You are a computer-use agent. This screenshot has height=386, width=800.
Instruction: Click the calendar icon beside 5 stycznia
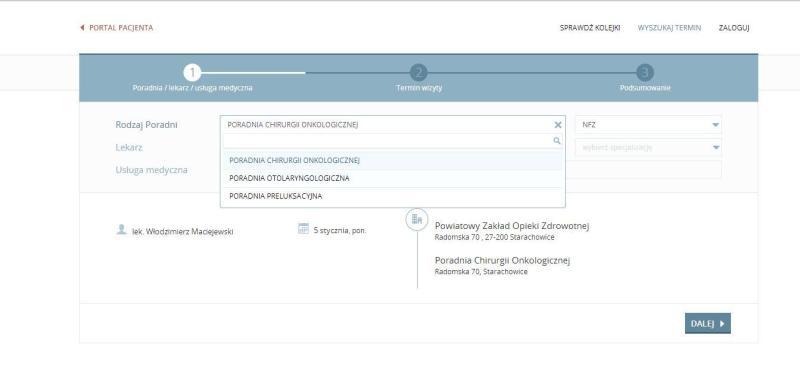point(304,228)
